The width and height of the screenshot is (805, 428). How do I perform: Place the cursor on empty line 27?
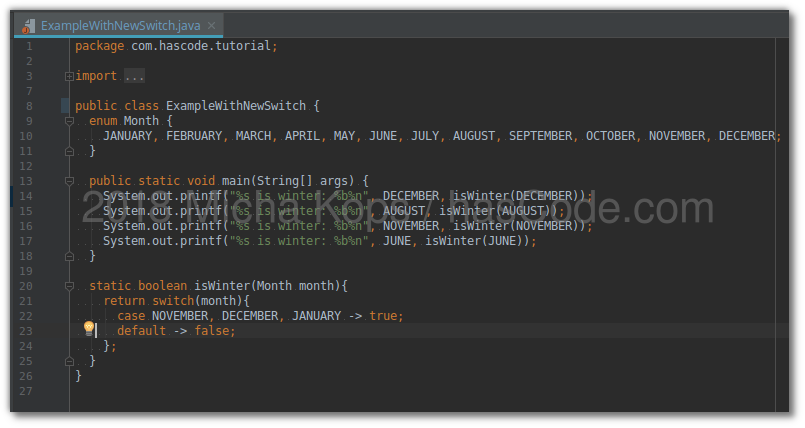click(x=300, y=391)
